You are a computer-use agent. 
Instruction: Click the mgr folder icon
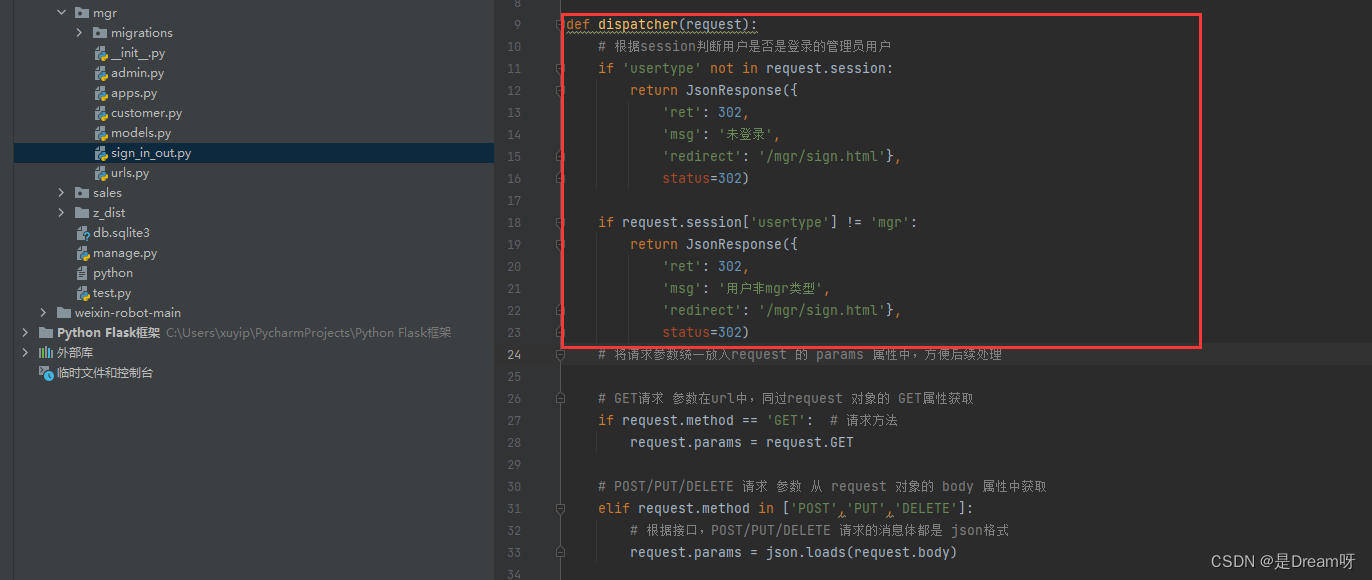pos(82,13)
